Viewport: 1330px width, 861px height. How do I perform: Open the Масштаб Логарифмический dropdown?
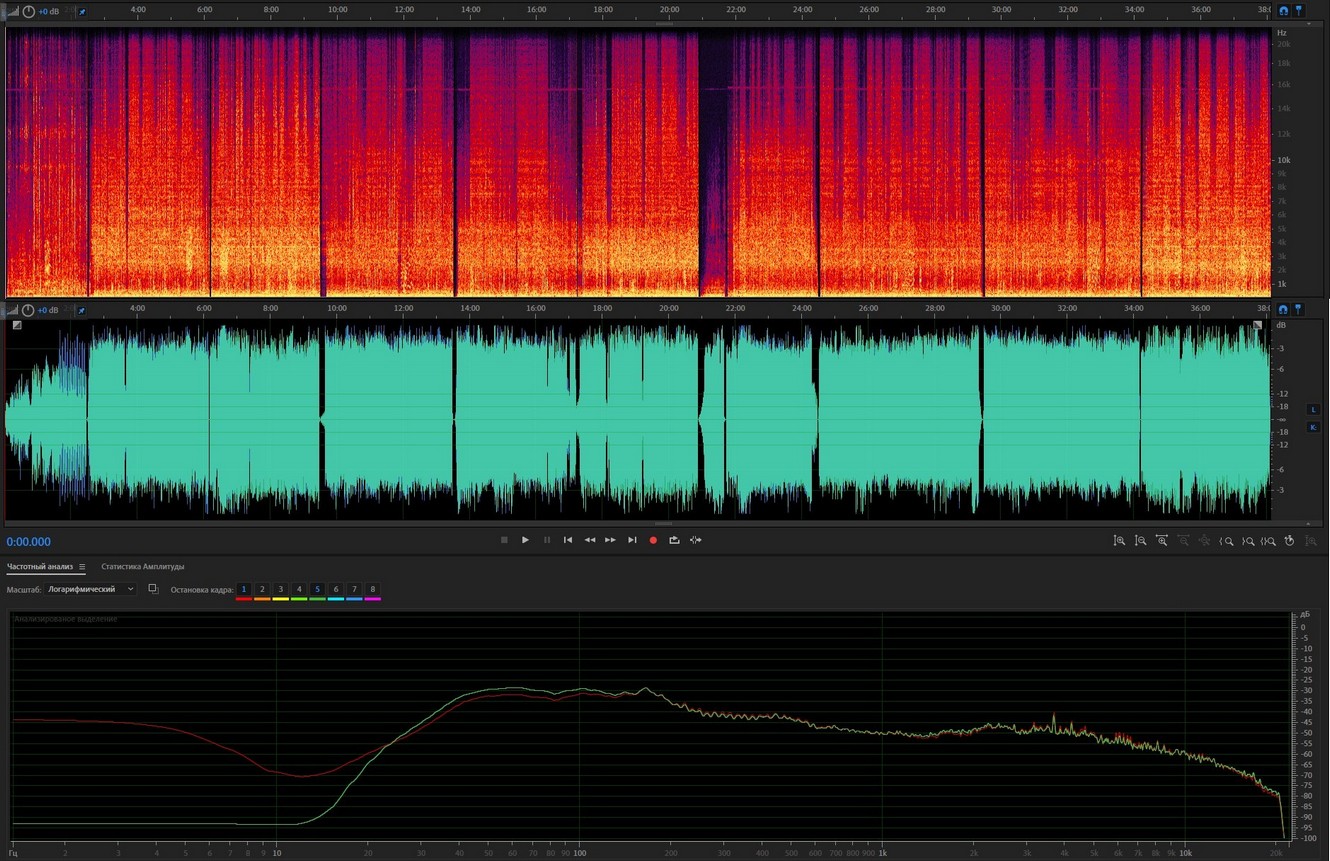click(90, 590)
